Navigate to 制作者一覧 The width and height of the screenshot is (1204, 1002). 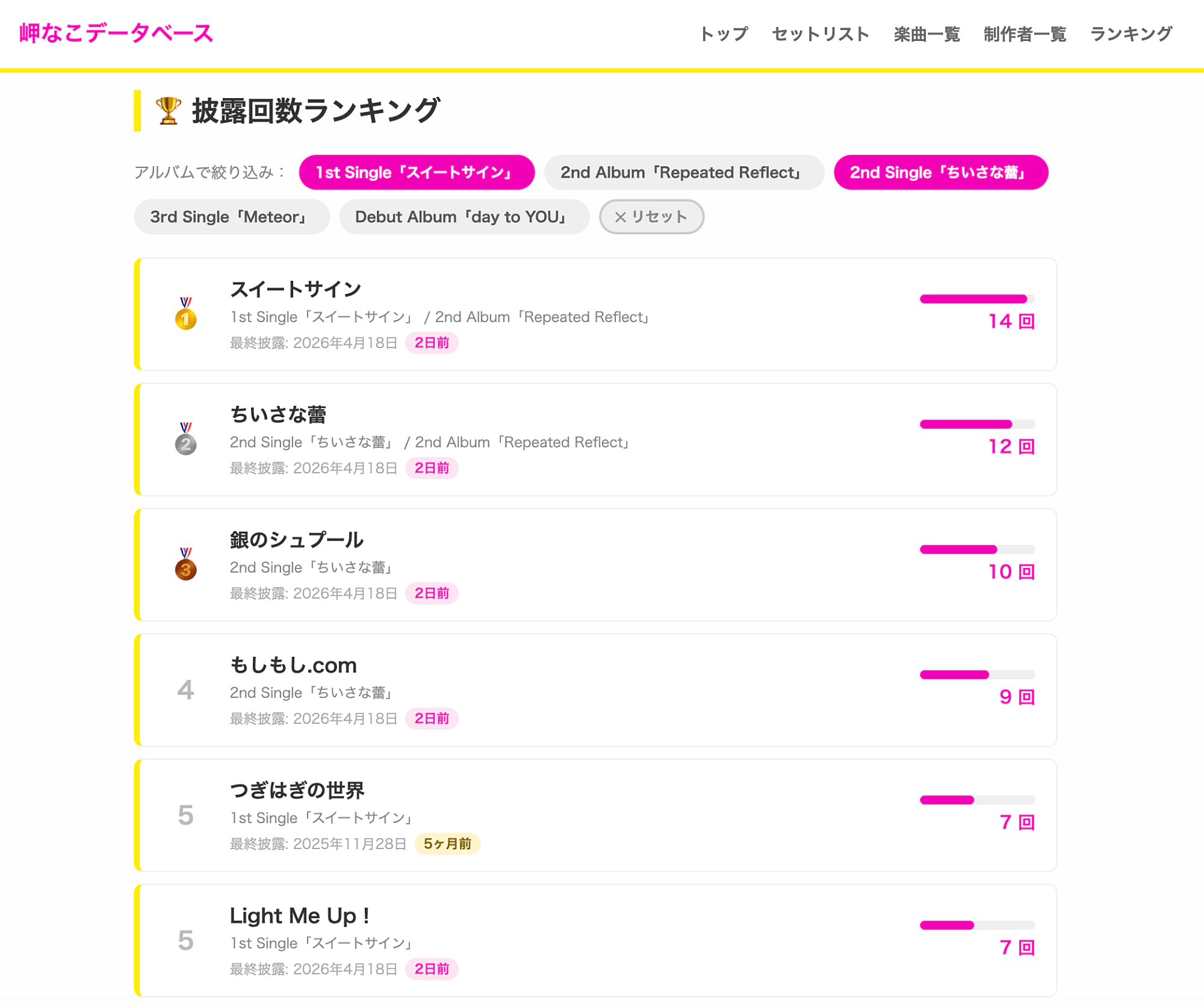pos(1025,34)
